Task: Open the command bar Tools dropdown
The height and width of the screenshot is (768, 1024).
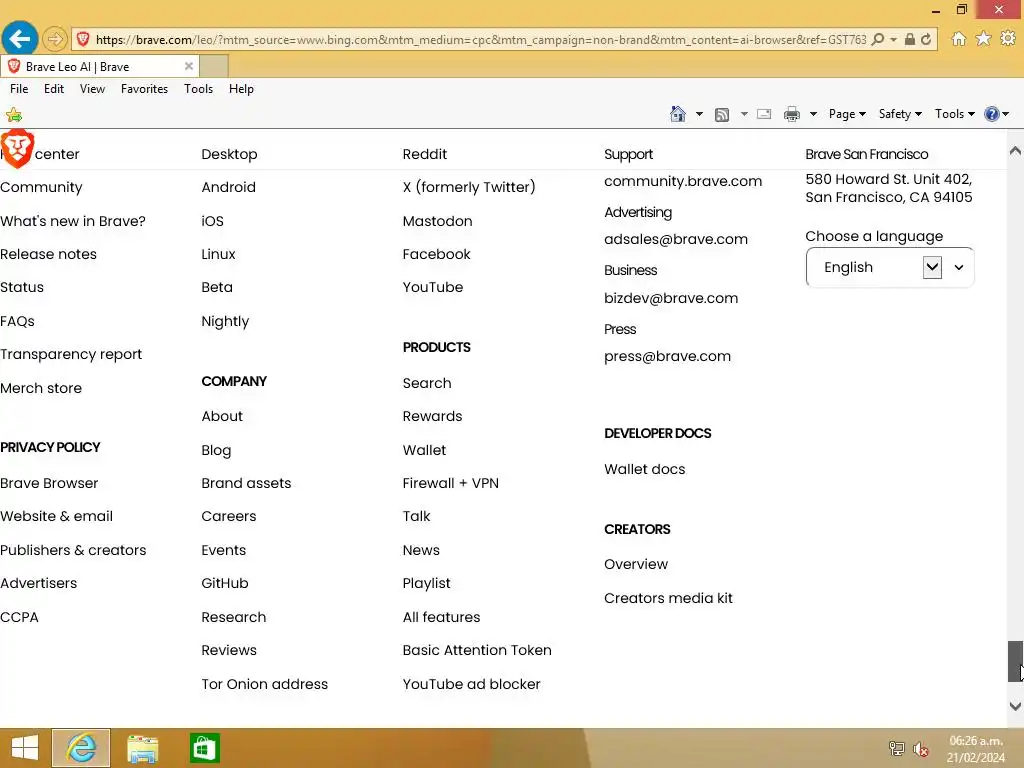Action: pos(954,114)
